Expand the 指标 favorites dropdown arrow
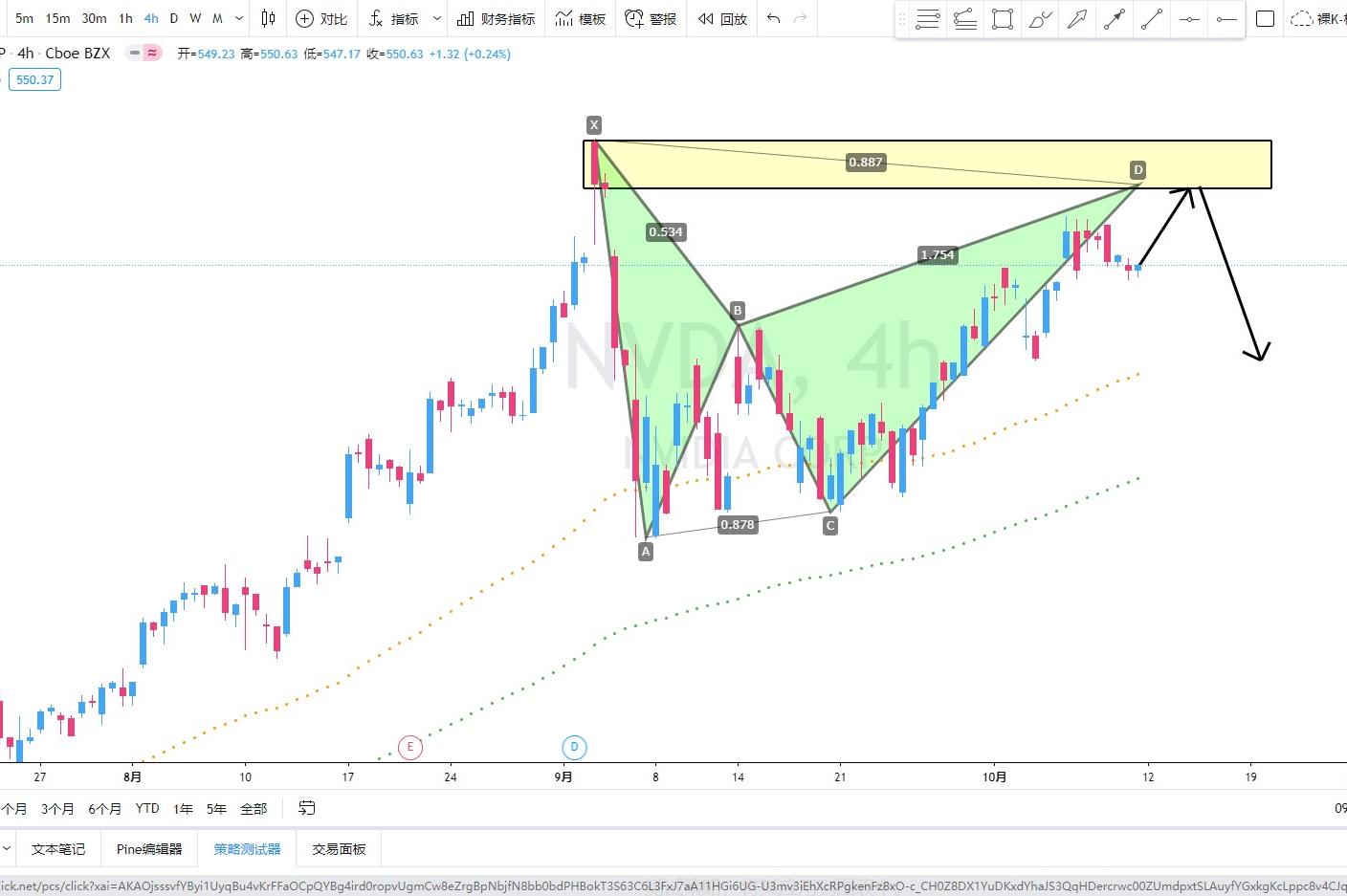Viewport: 1347px width, 896px height. [437, 18]
